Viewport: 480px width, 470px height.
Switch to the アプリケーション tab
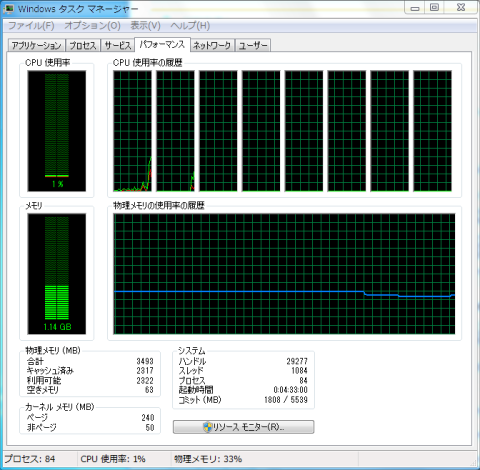(37, 45)
